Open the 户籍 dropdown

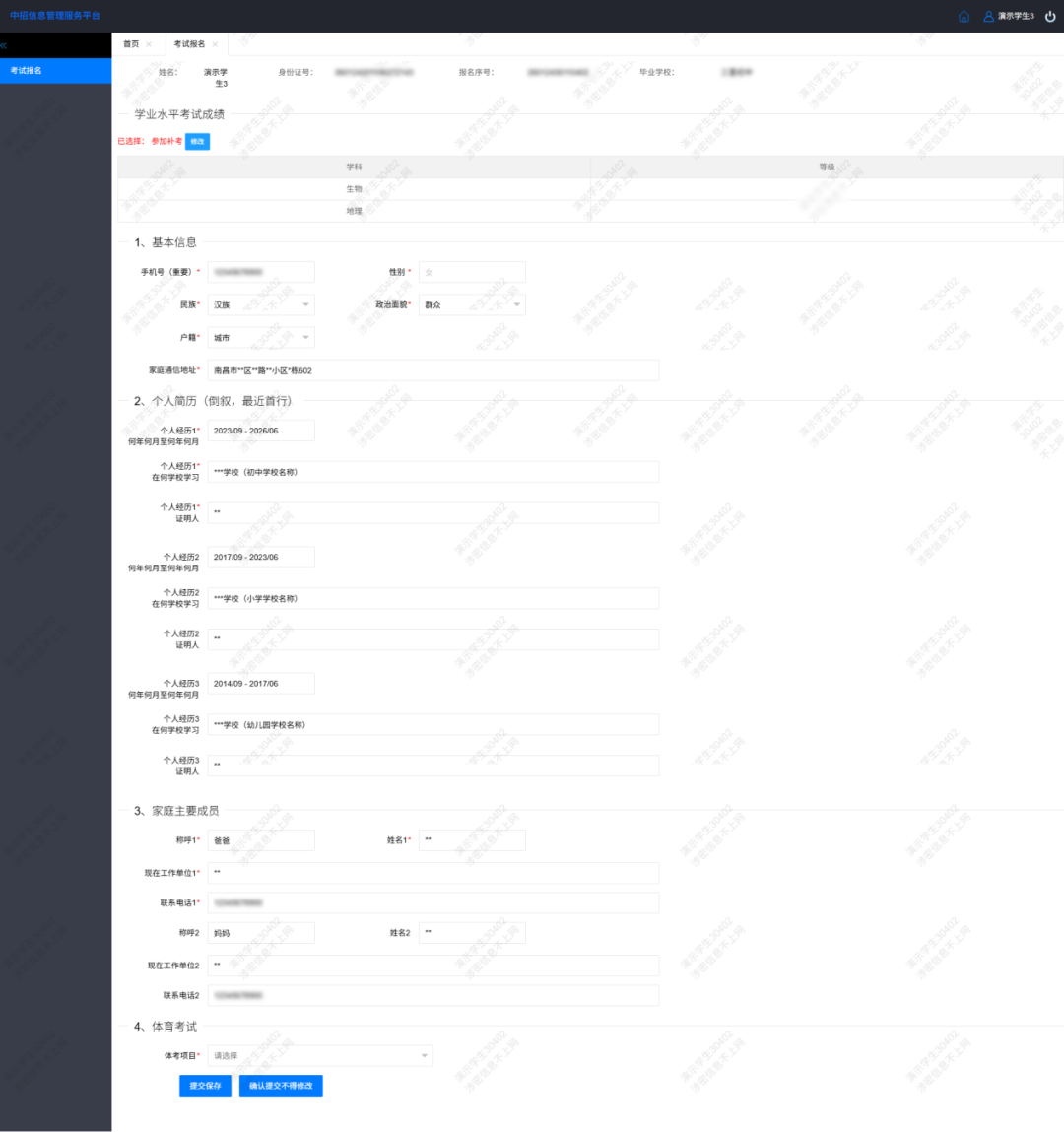tap(261, 338)
